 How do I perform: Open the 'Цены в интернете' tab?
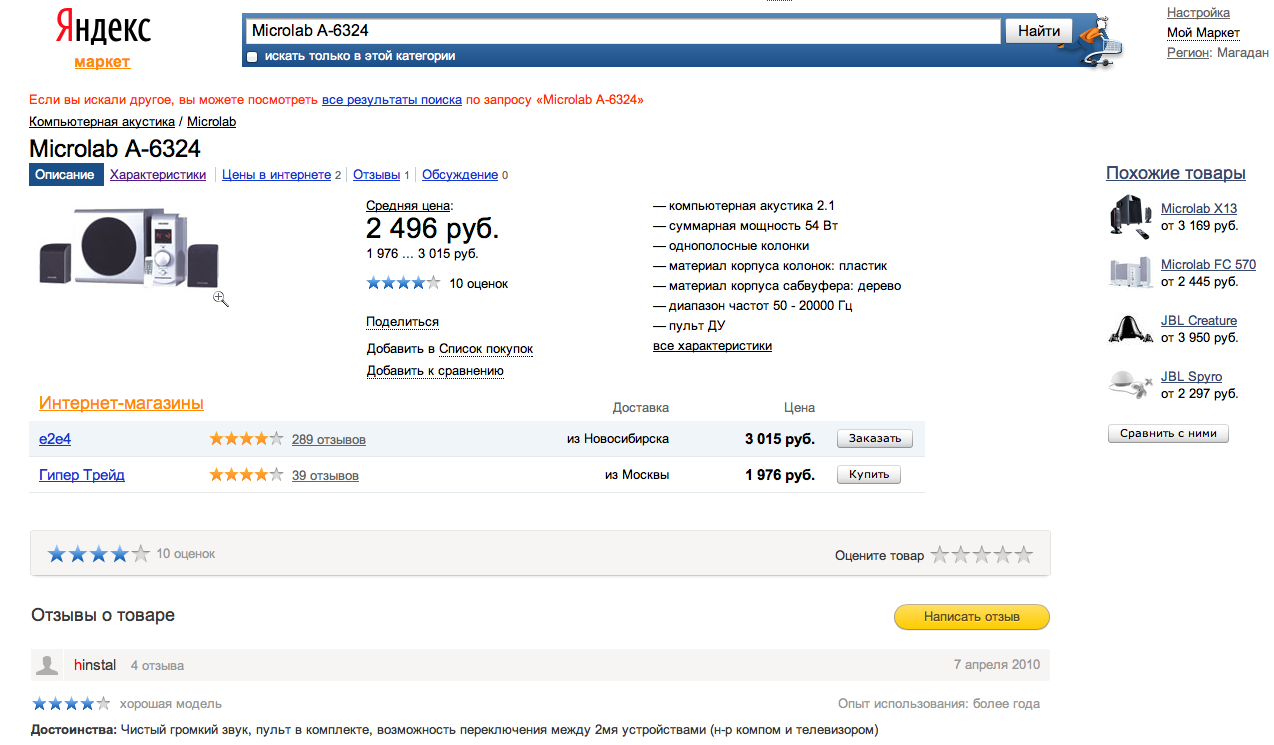click(276, 175)
